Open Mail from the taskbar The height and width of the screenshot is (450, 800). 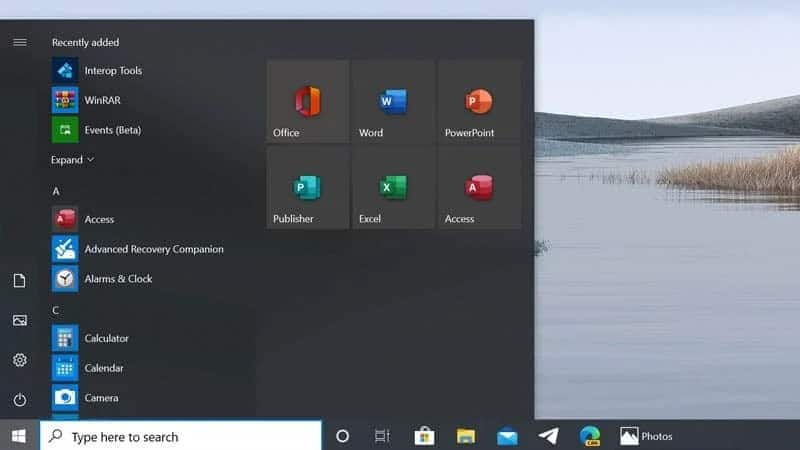click(x=507, y=437)
